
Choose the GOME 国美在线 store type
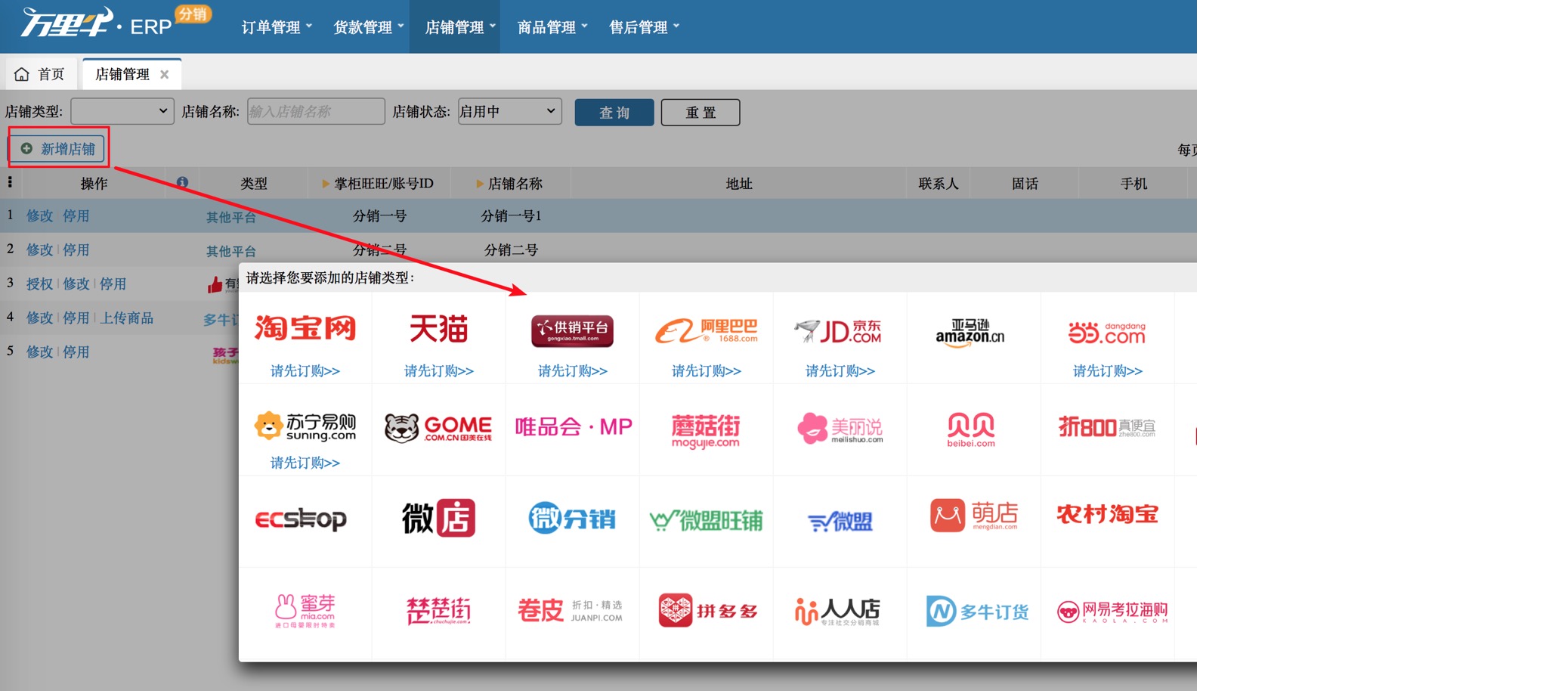tap(438, 428)
